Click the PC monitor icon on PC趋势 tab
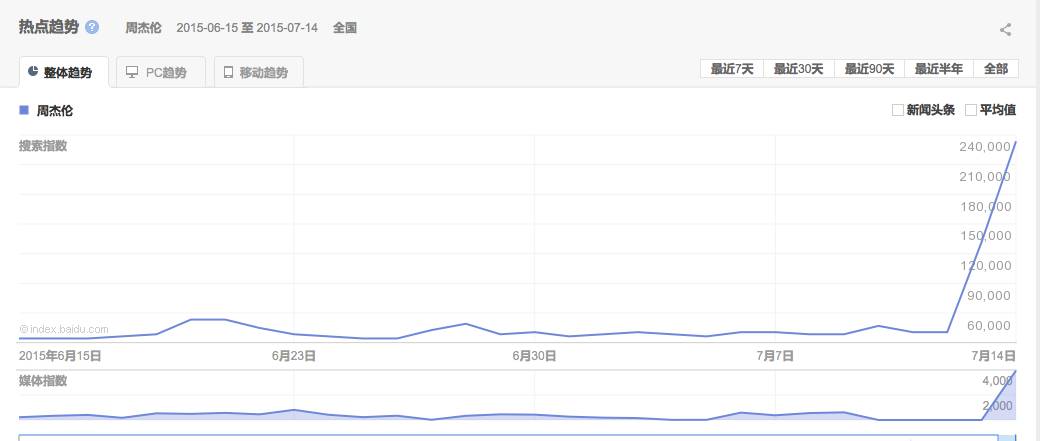The image size is (1040, 441). click(x=132, y=72)
